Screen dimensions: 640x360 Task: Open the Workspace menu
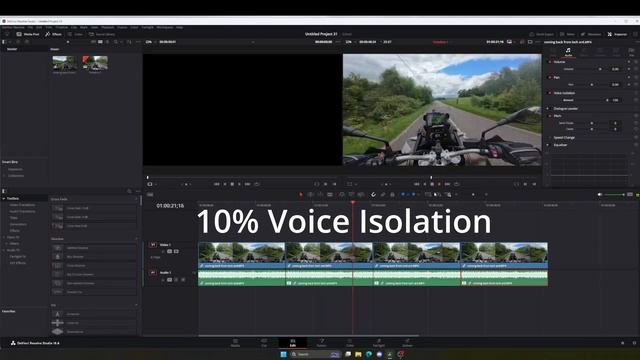[165, 27]
